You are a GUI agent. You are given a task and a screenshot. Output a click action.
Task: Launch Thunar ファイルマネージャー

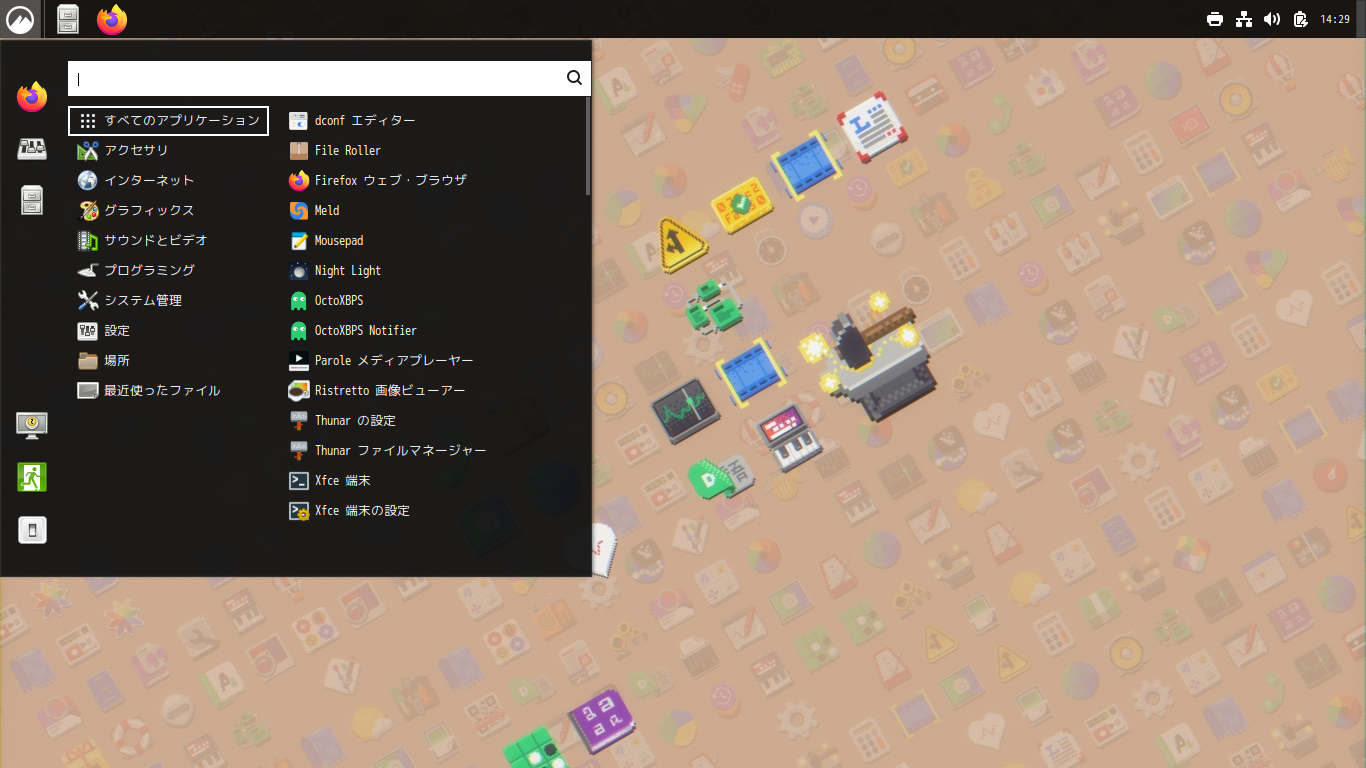pyautogui.click(x=432, y=450)
